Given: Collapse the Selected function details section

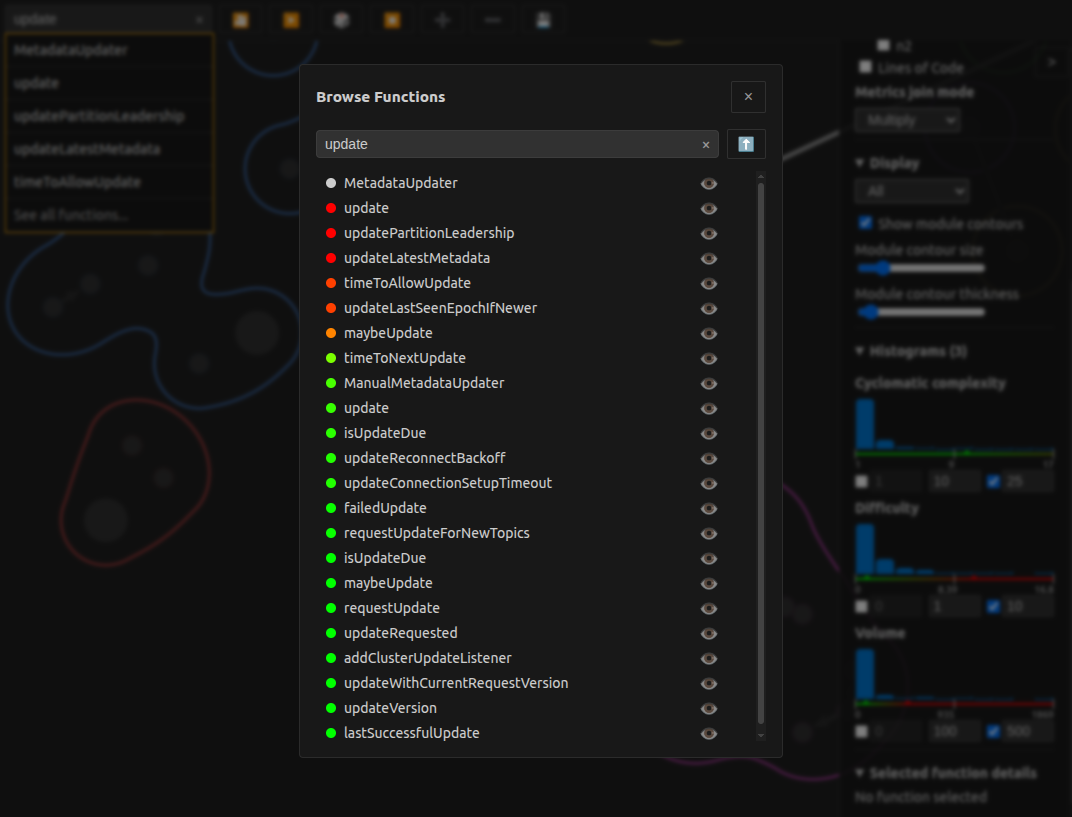Looking at the screenshot, I should 946,773.
